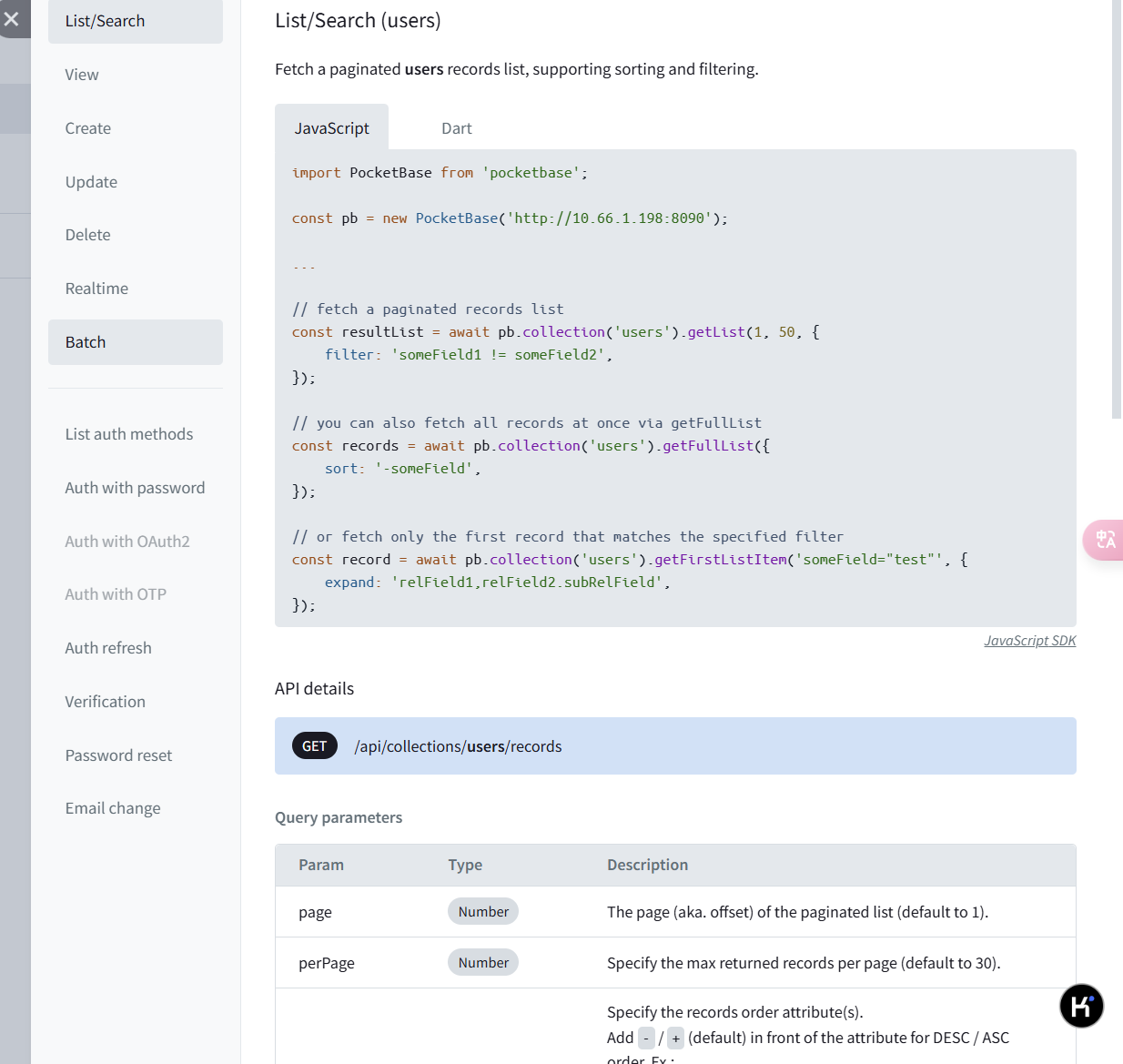Select the JavaScript code tab
Screen dimensions: 1123x1064
click(x=331, y=128)
